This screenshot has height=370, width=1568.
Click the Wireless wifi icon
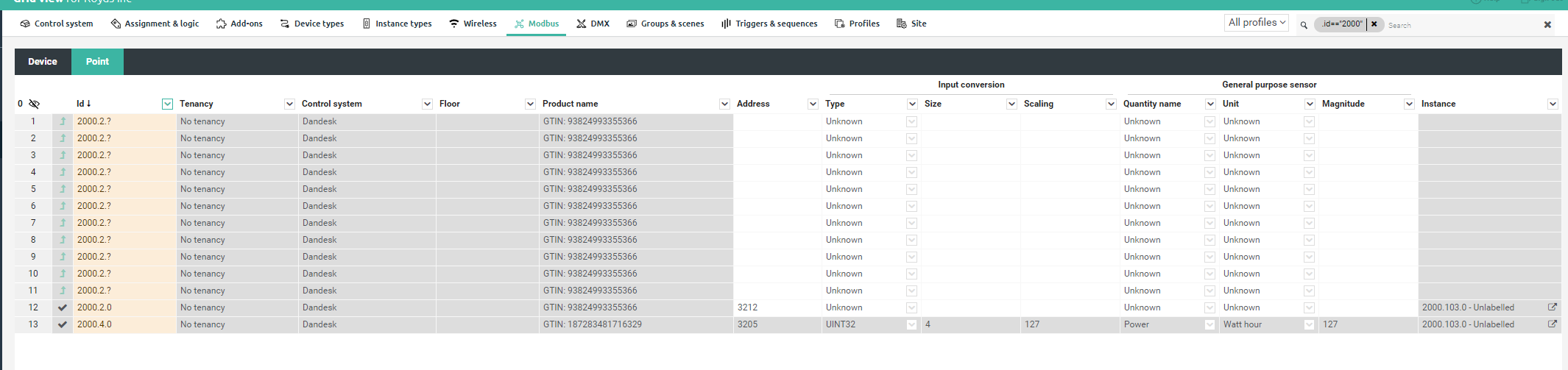click(x=454, y=24)
